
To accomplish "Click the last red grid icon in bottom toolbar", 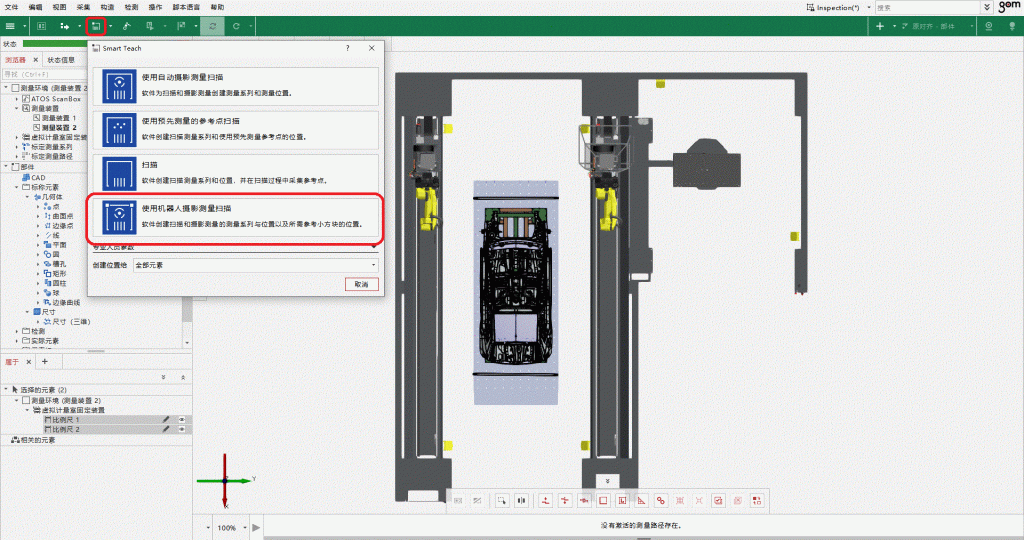I will (x=756, y=500).
